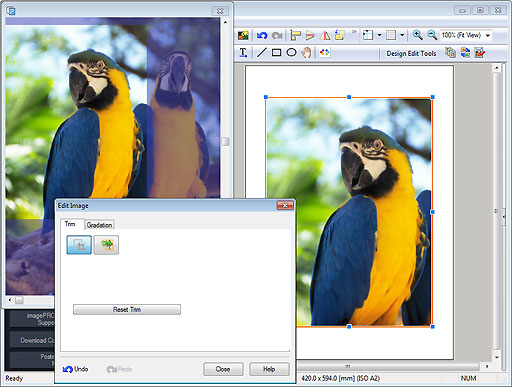
Task: Click the blue Undo arrow in toolbar
Action: coord(262,35)
